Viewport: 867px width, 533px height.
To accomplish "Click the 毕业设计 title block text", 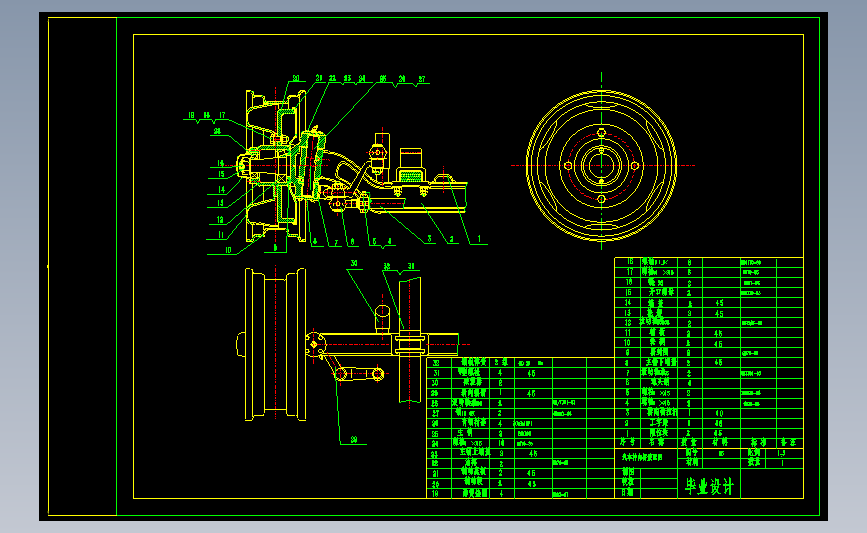I will coord(709,486).
